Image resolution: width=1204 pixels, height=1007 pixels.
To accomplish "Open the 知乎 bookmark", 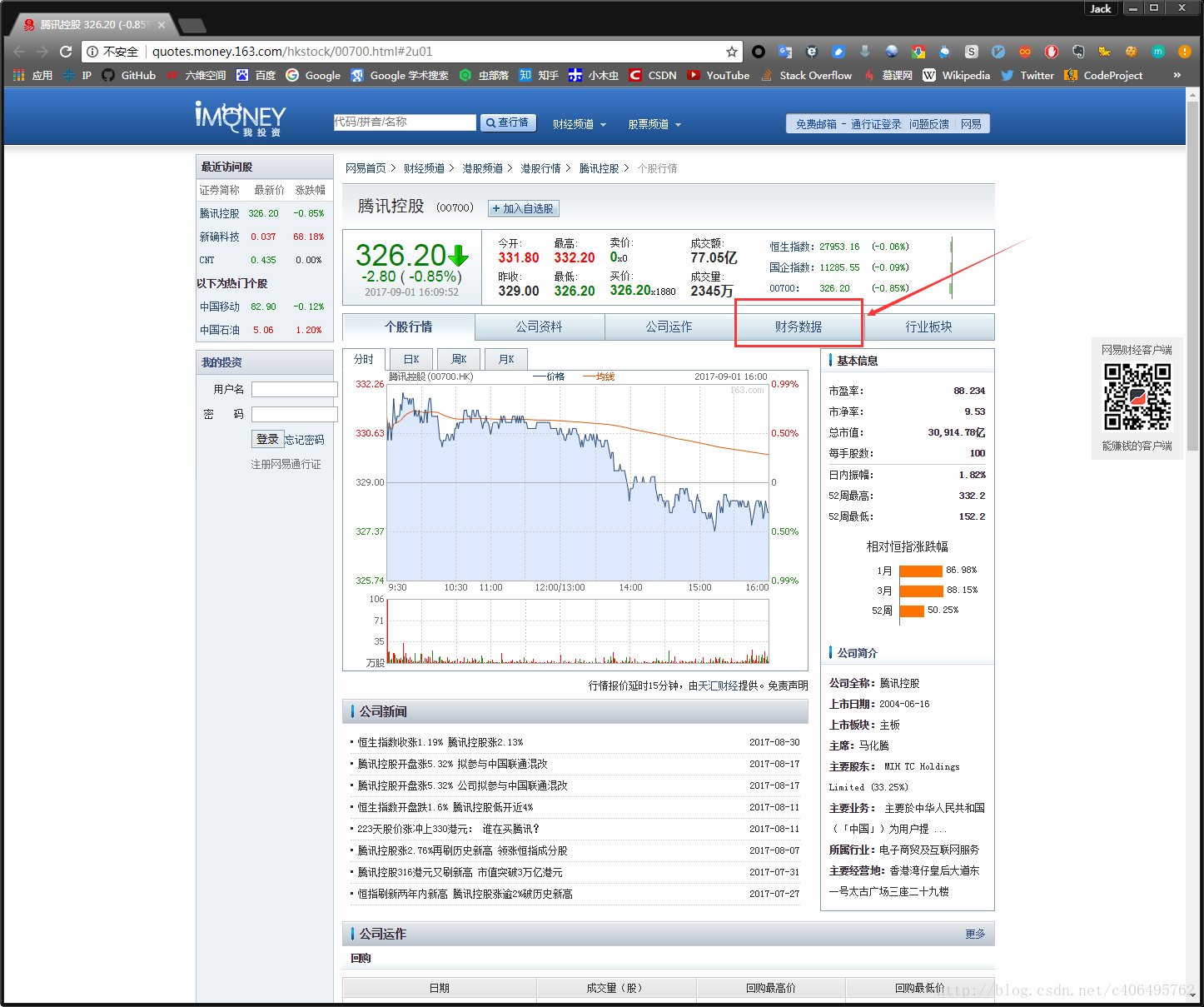I will (539, 75).
